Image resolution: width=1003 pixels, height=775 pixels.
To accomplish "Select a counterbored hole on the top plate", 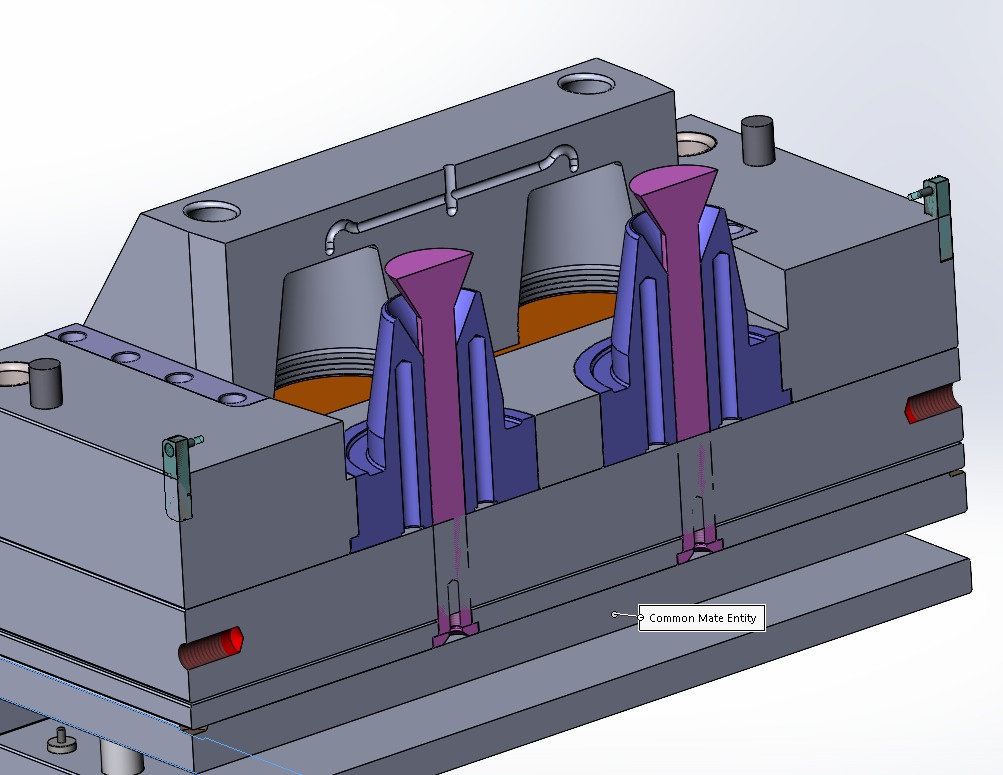I will (585, 85).
